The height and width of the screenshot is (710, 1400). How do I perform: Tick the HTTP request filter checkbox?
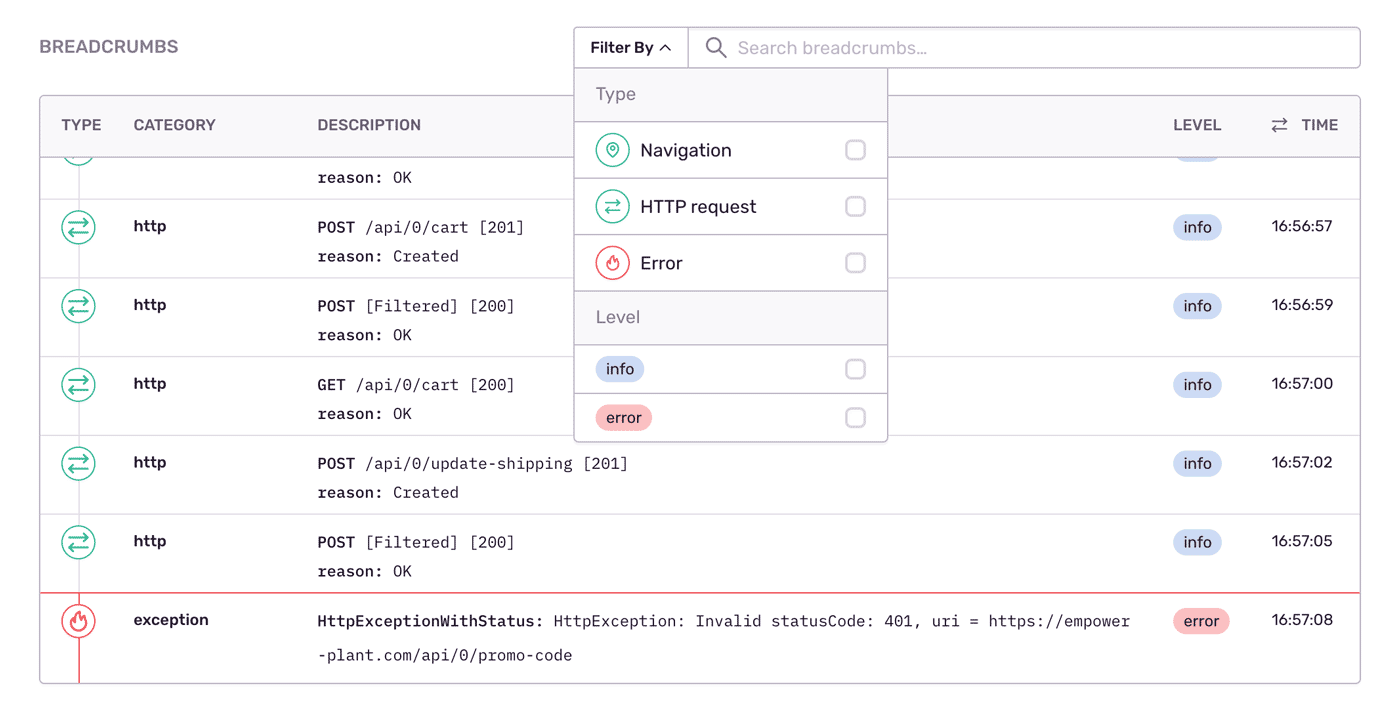click(x=855, y=207)
